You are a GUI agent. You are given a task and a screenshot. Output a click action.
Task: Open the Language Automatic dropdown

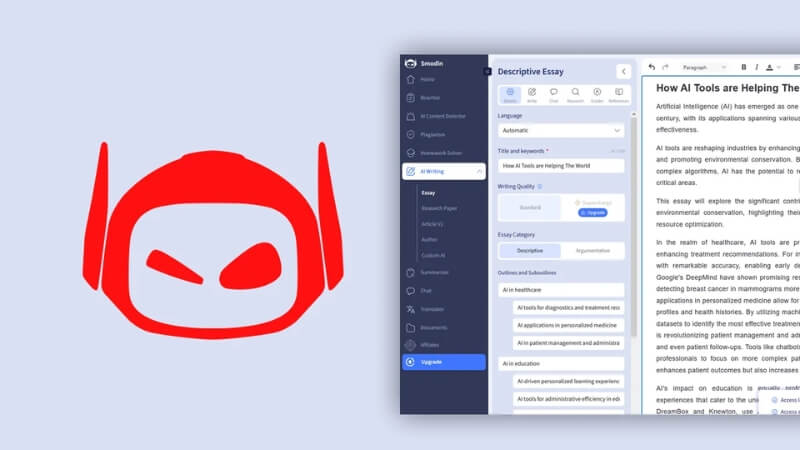pyautogui.click(x=561, y=130)
